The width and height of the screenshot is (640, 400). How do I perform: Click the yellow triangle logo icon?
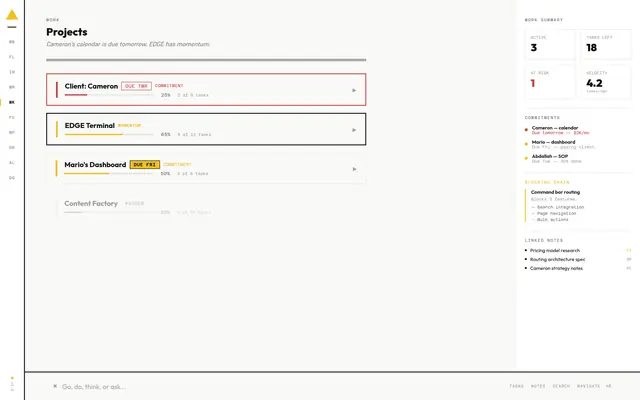click(x=12, y=15)
